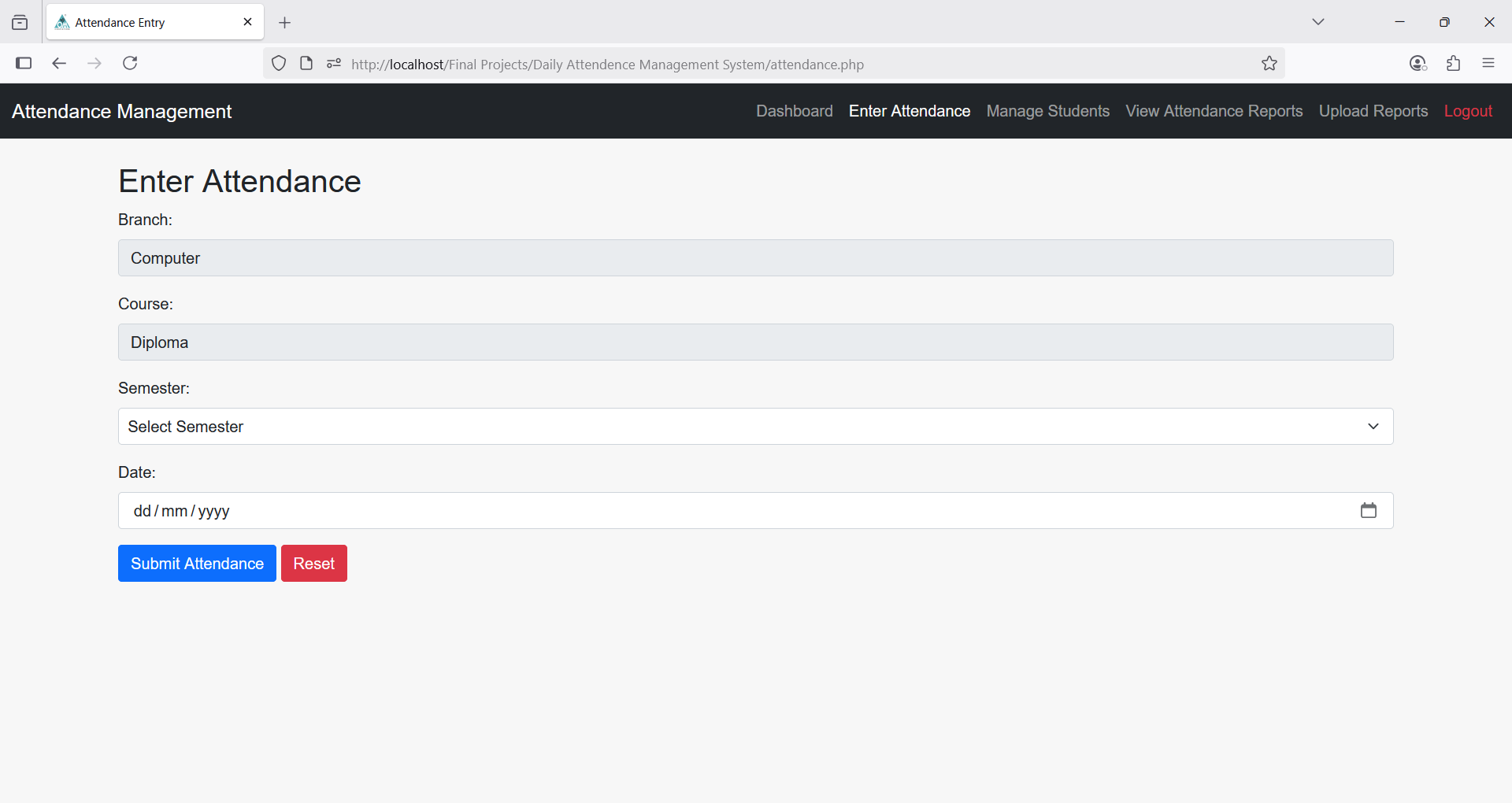Open Manage Students nav item
1512x803 pixels.
tap(1047, 111)
